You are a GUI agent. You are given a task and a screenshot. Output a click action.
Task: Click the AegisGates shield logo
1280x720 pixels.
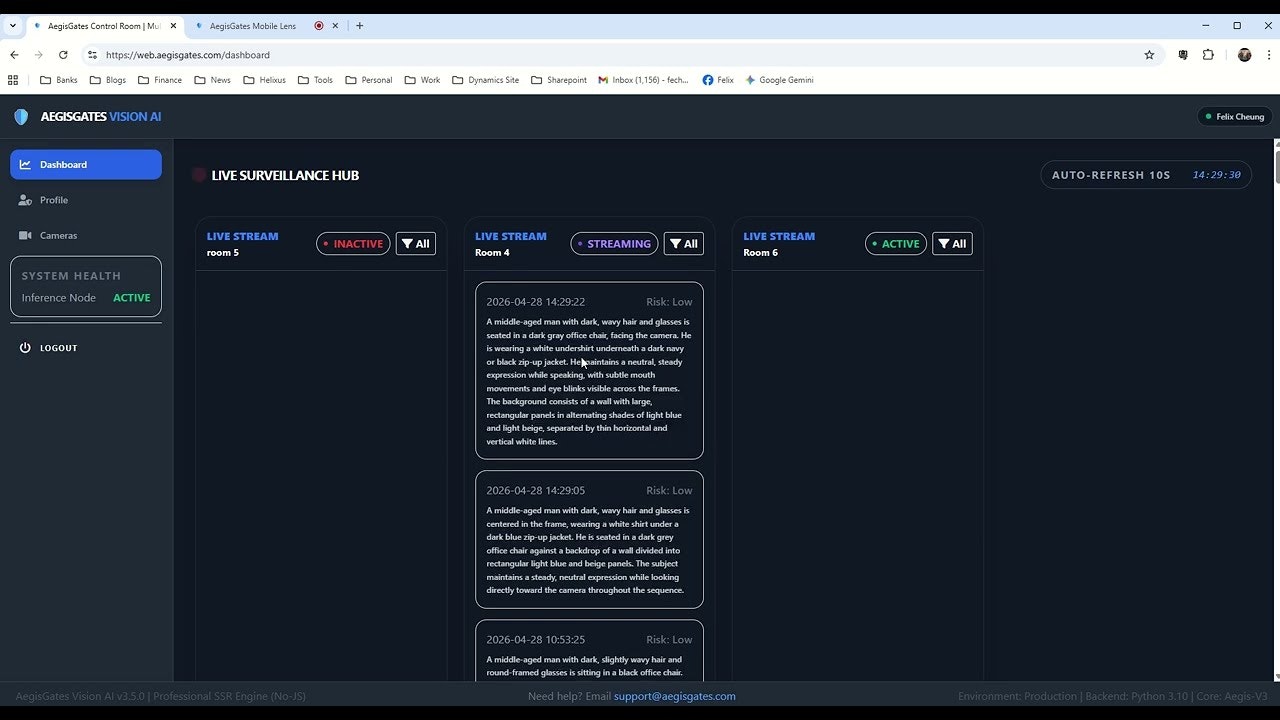point(20,116)
